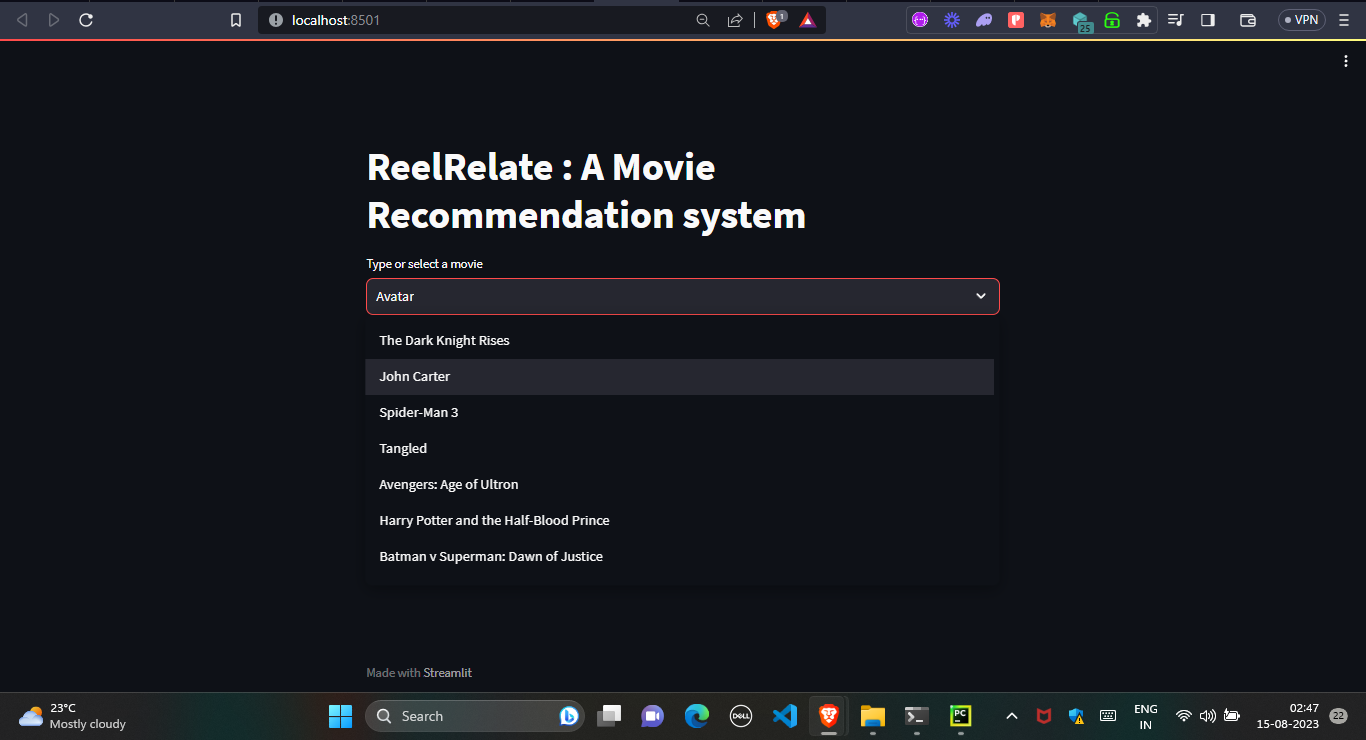Open the Brave hamburger menu
Image resolution: width=1366 pixels, height=740 pixels.
tap(1343, 19)
